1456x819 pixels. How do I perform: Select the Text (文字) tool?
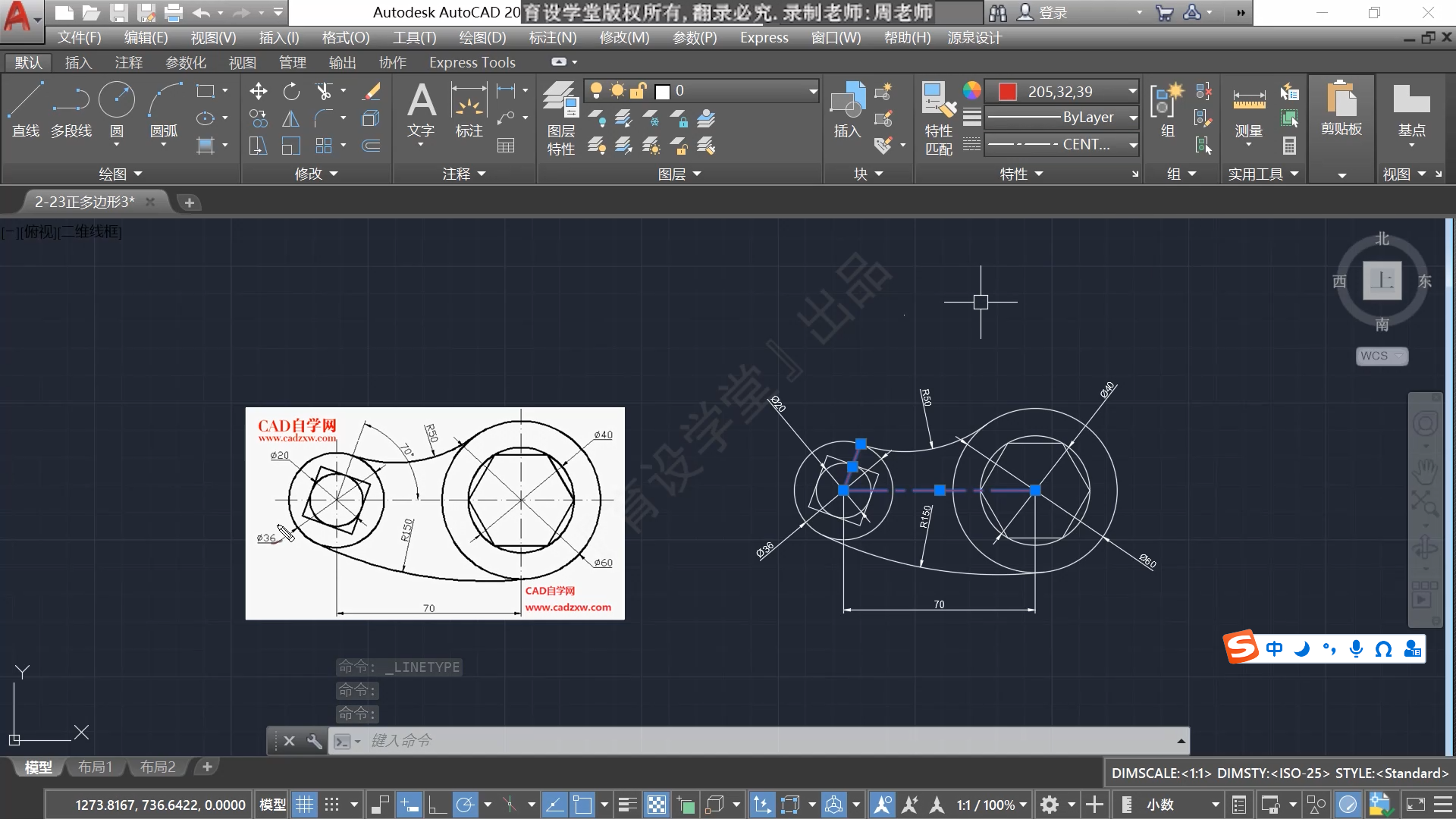coord(421,110)
